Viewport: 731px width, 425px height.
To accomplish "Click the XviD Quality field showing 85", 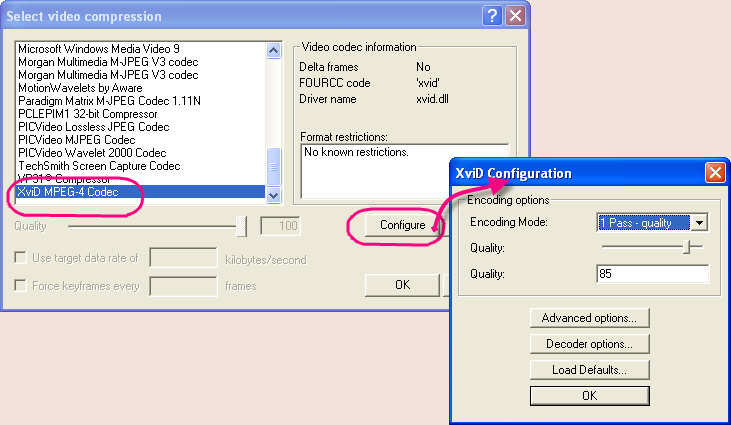I will click(x=653, y=274).
